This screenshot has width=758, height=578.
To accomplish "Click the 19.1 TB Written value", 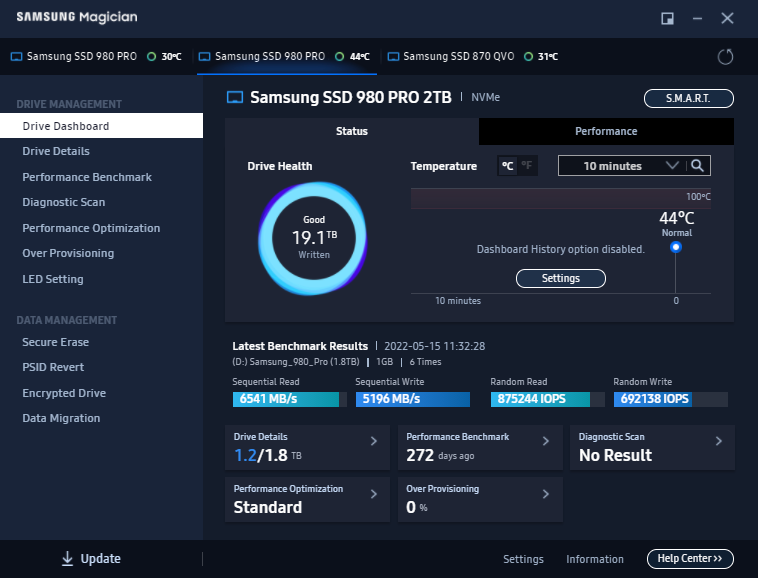I will pos(314,238).
